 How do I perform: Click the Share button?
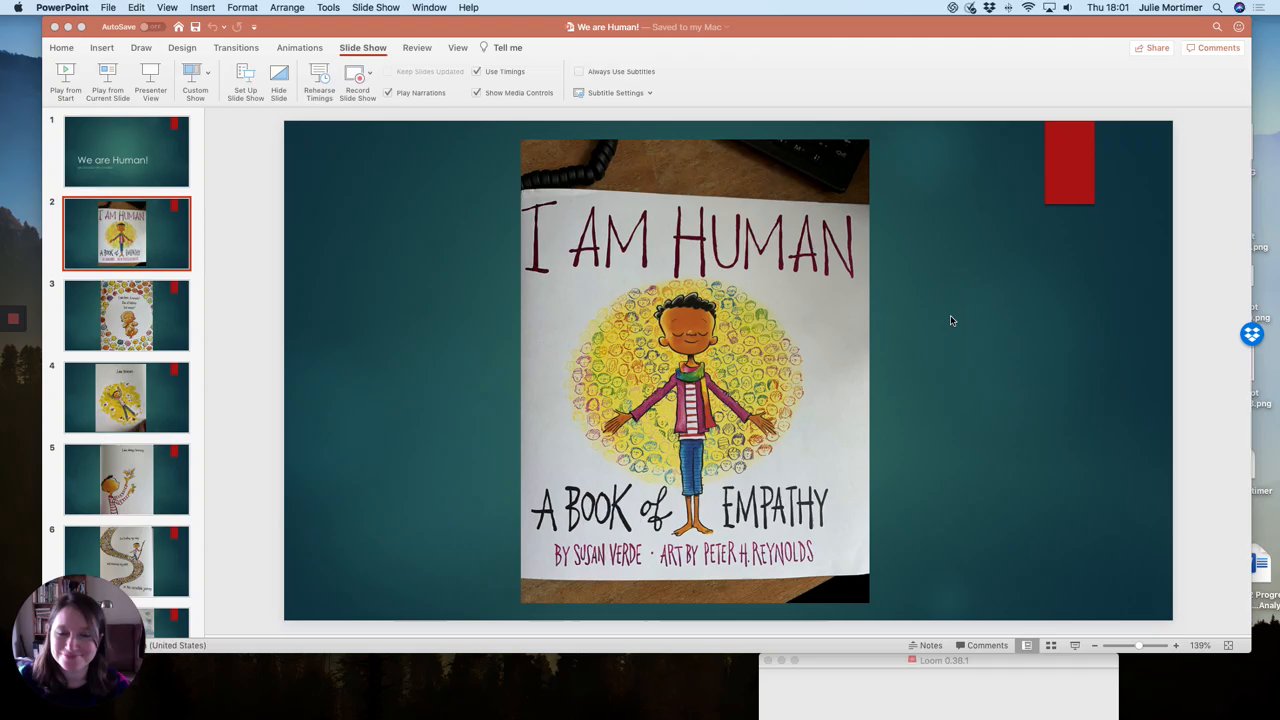pyautogui.click(x=1152, y=48)
